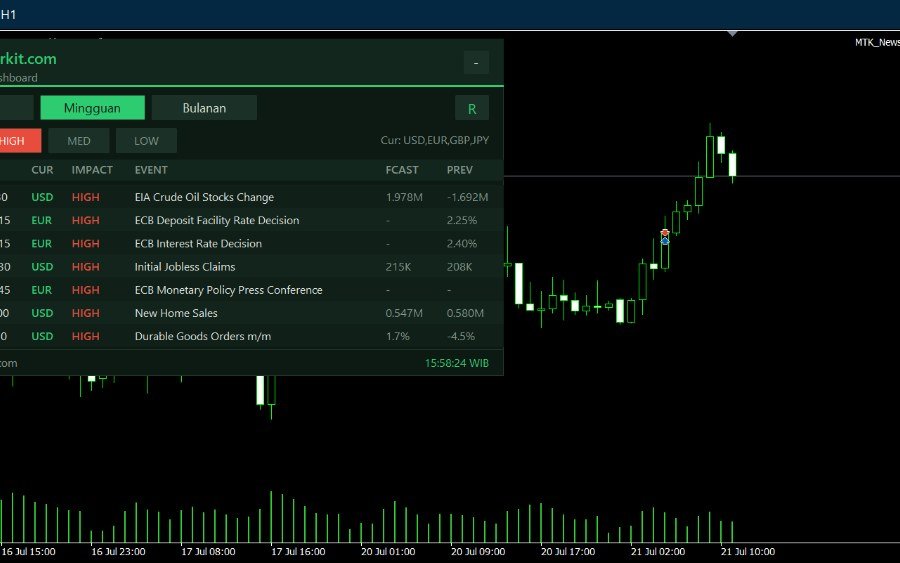Click the FCAST column header
900x563 pixels.
[402, 170]
